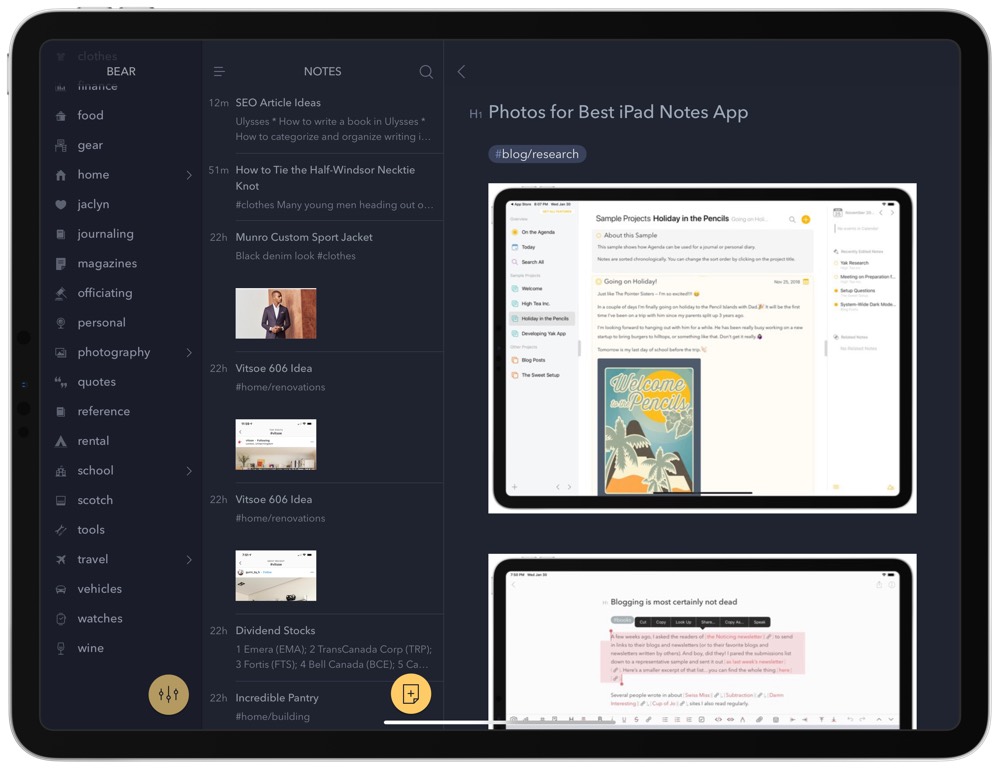Open Bear settings yellow sliders button
This screenshot has height=770, width=1000.
(x=168, y=694)
